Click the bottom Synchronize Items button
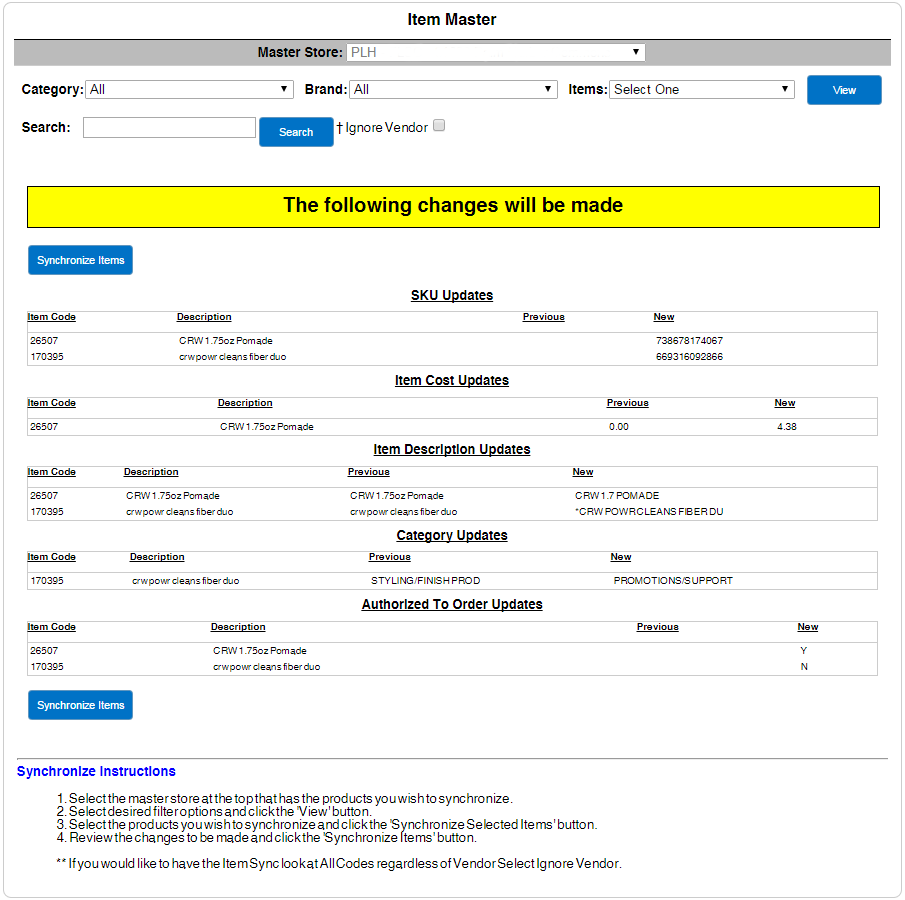This screenshot has height=900, width=905. pos(80,705)
